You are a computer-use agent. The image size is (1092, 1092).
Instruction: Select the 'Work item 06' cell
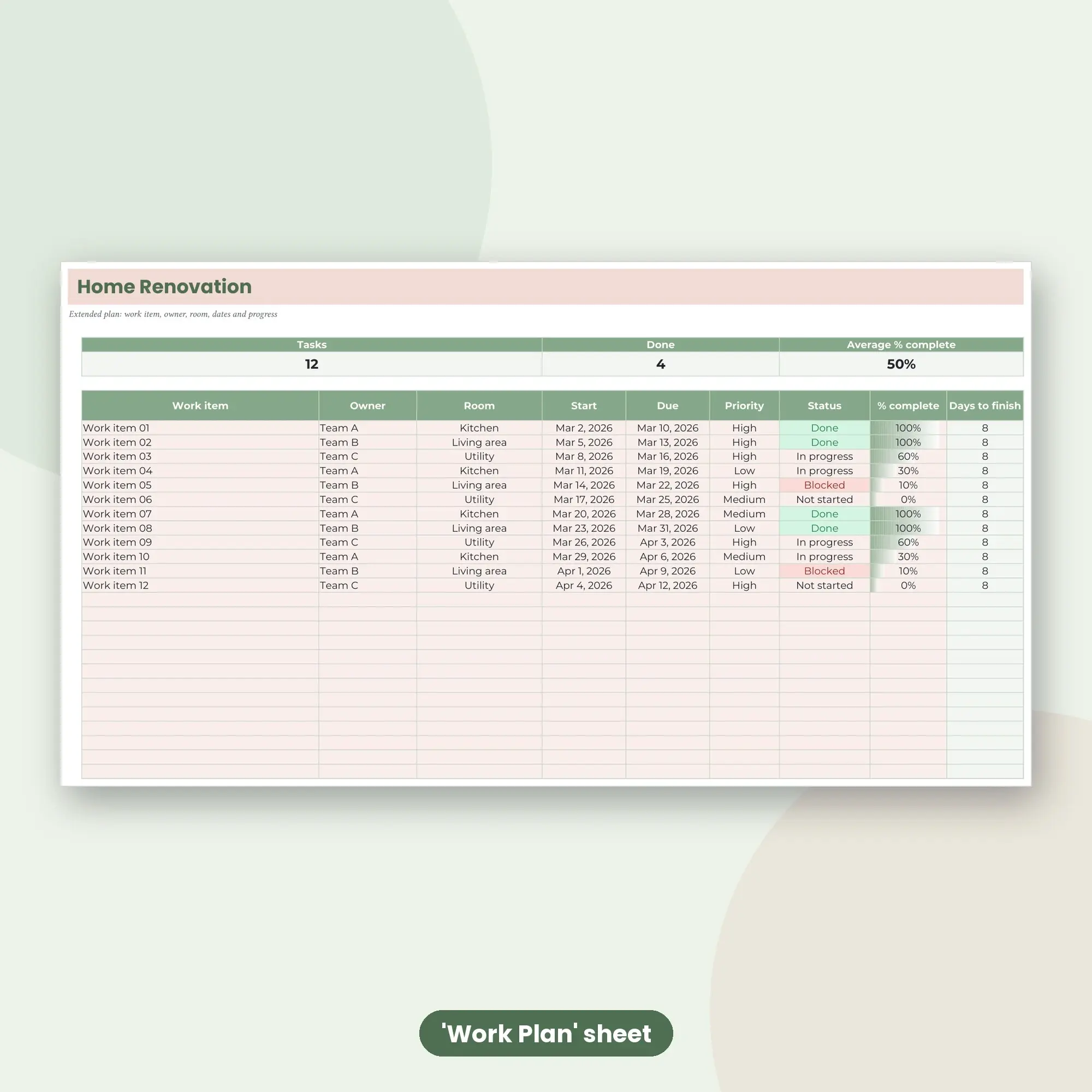[x=200, y=499]
